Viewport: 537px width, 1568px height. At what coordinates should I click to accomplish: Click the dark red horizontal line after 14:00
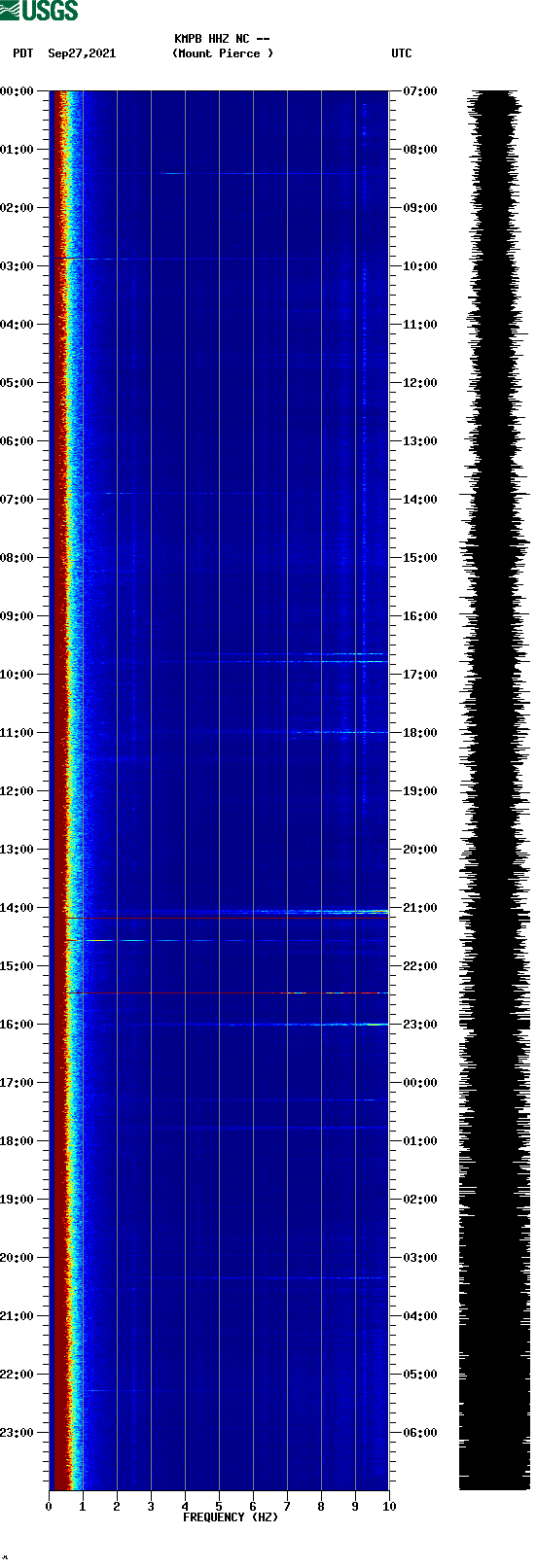pyautogui.click(x=227, y=918)
